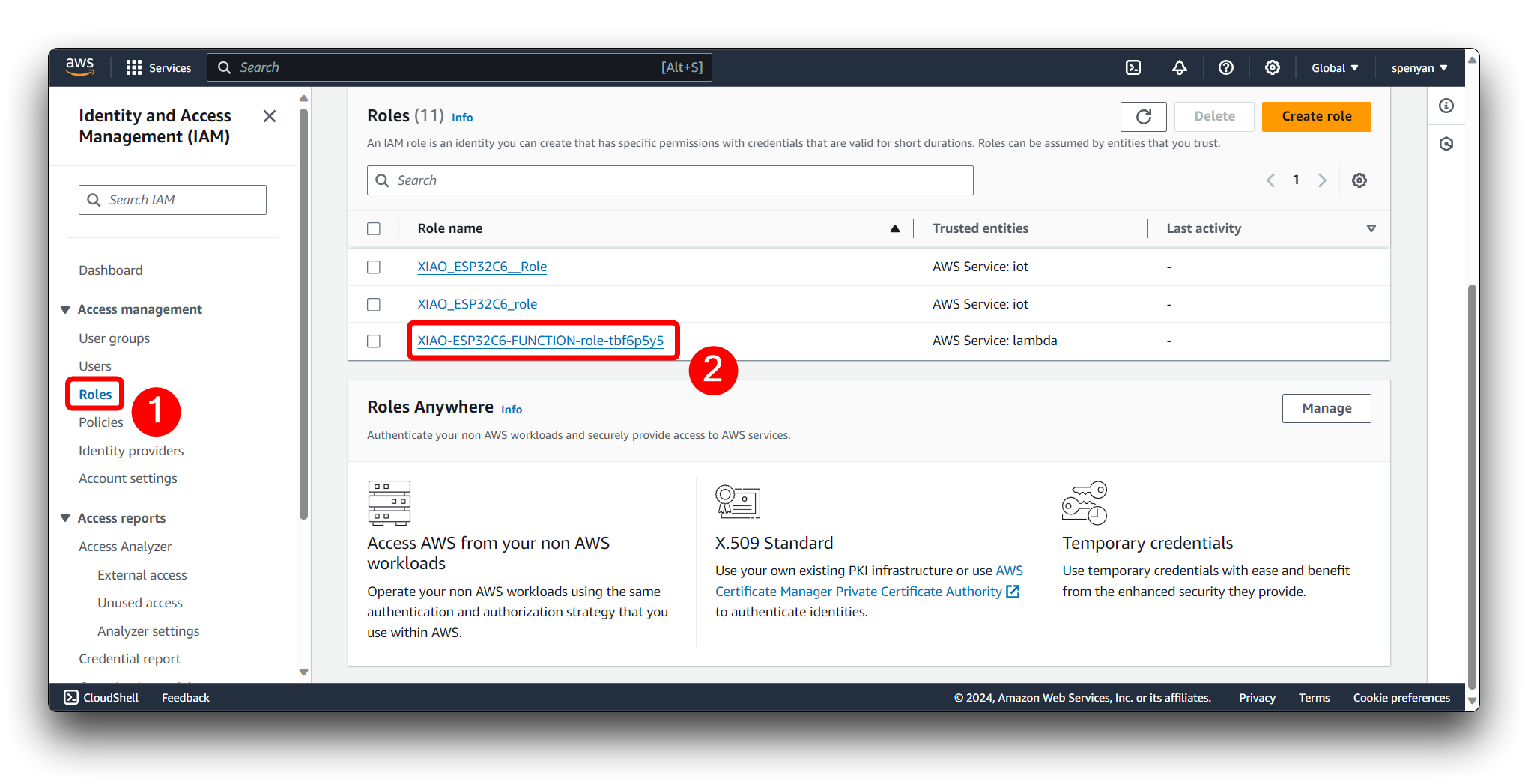
Task: Open Policies in the sidebar
Action: pyautogui.click(x=101, y=422)
